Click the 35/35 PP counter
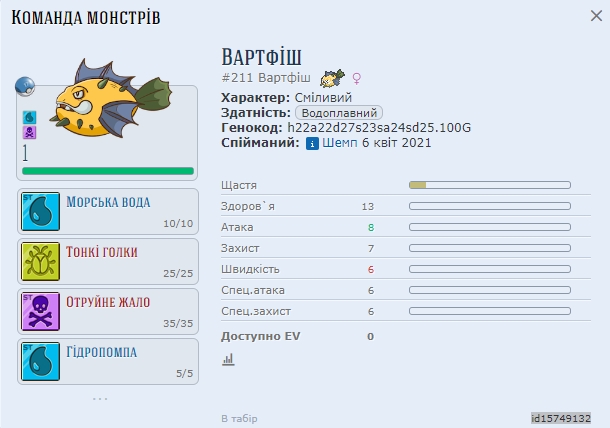This screenshot has height=428, width=610. tap(178, 323)
